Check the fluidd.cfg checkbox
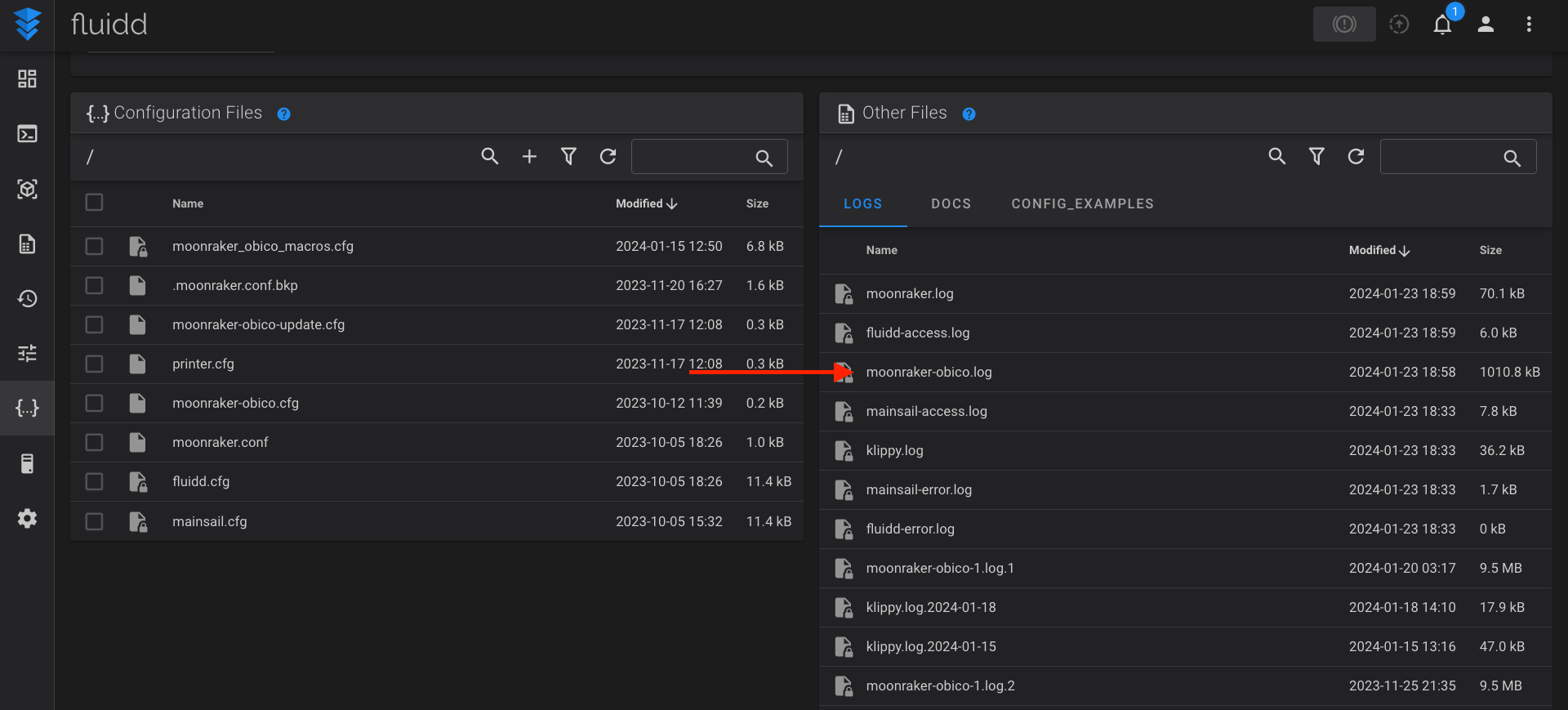 pos(94,481)
